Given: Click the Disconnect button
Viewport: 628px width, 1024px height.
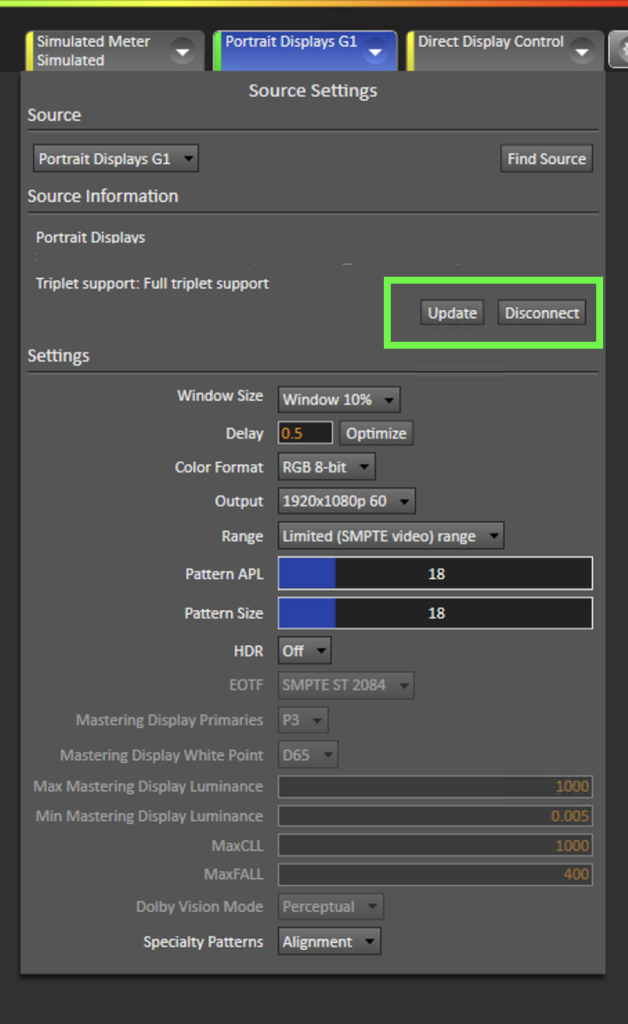Looking at the screenshot, I should click(x=542, y=313).
